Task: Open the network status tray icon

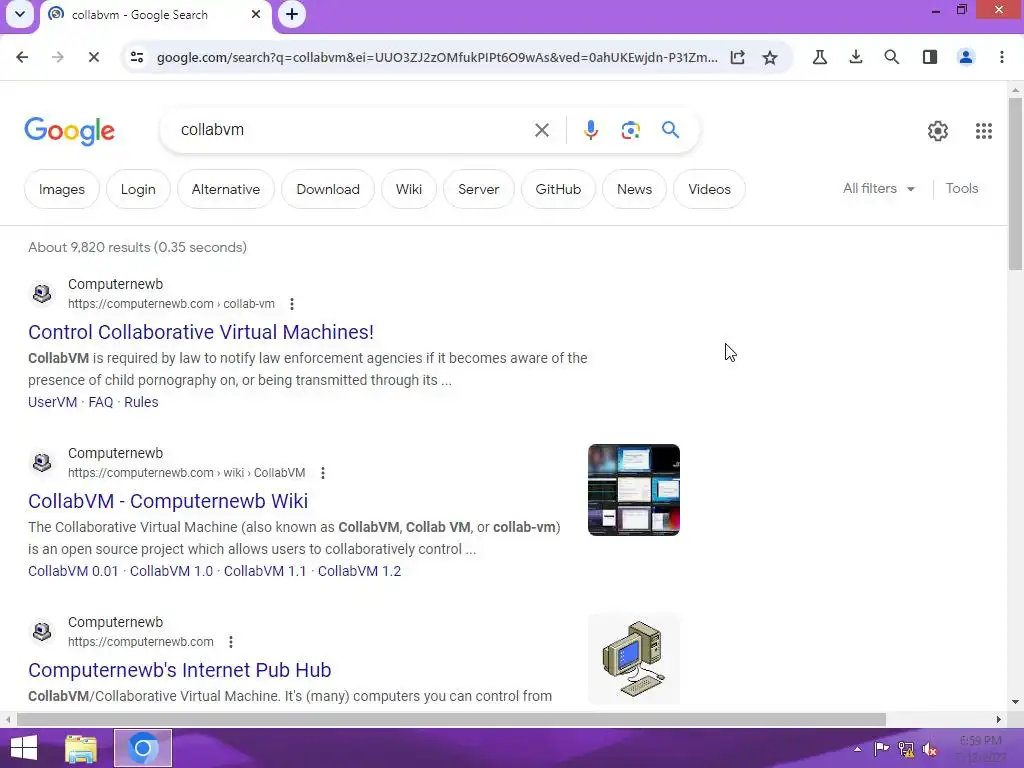Action: pos(906,749)
